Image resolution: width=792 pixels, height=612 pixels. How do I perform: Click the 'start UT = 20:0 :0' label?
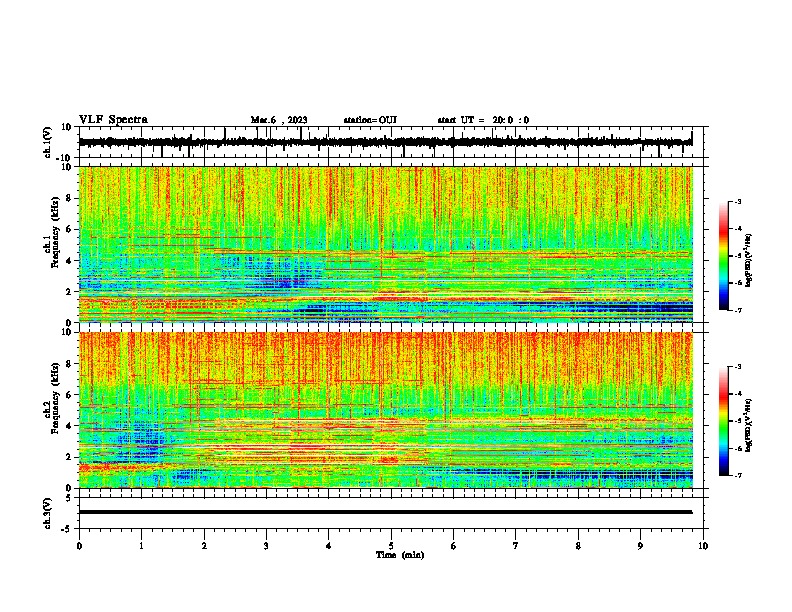483,120
